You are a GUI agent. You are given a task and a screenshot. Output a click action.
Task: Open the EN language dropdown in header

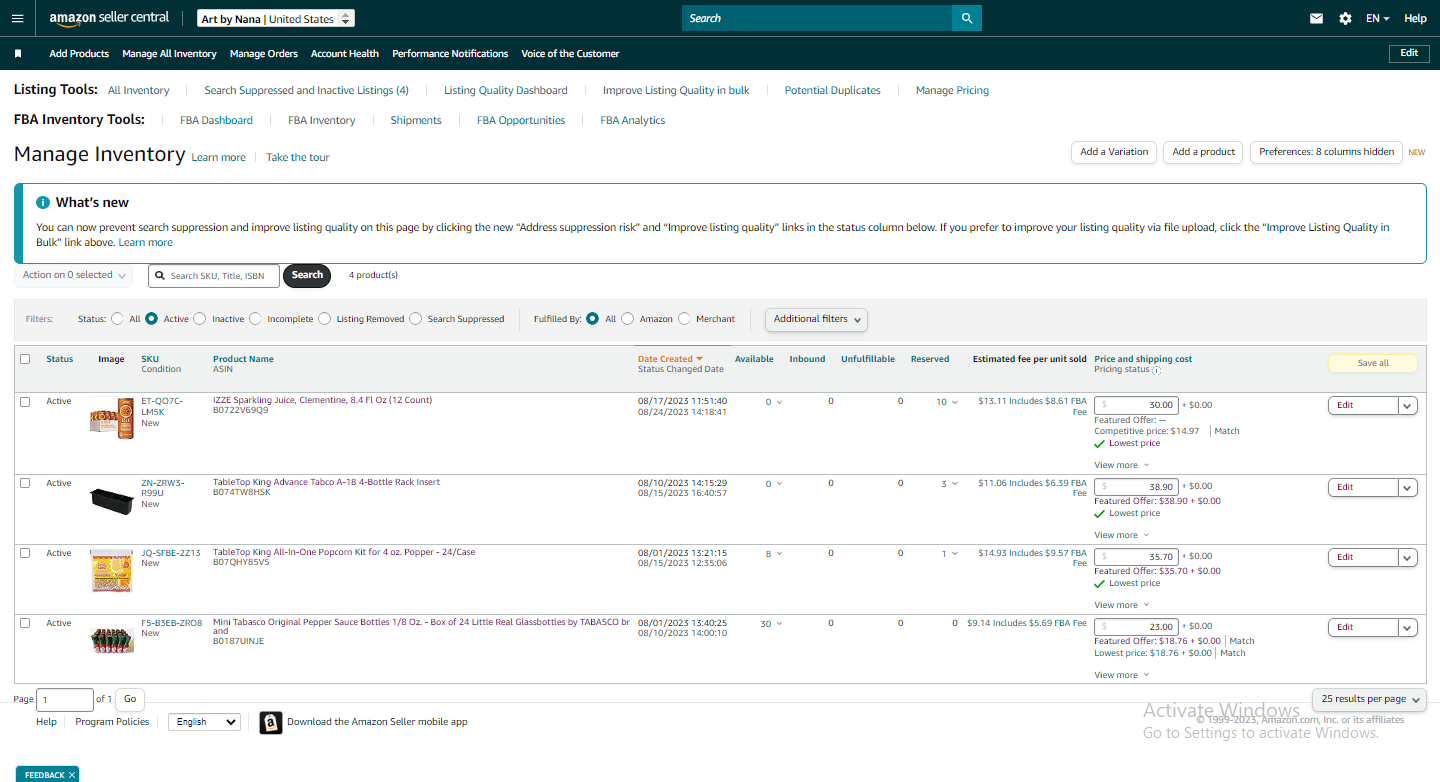tap(1380, 18)
